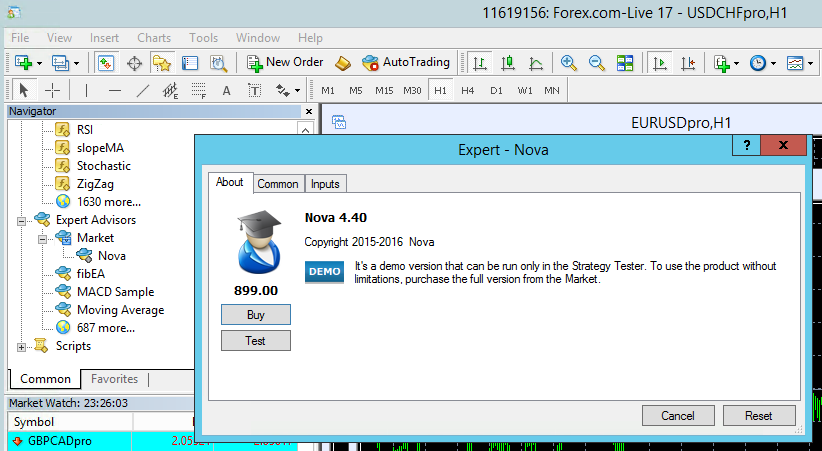822x451 pixels.
Task: Open the Tools menu
Action: click(x=203, y=38)
